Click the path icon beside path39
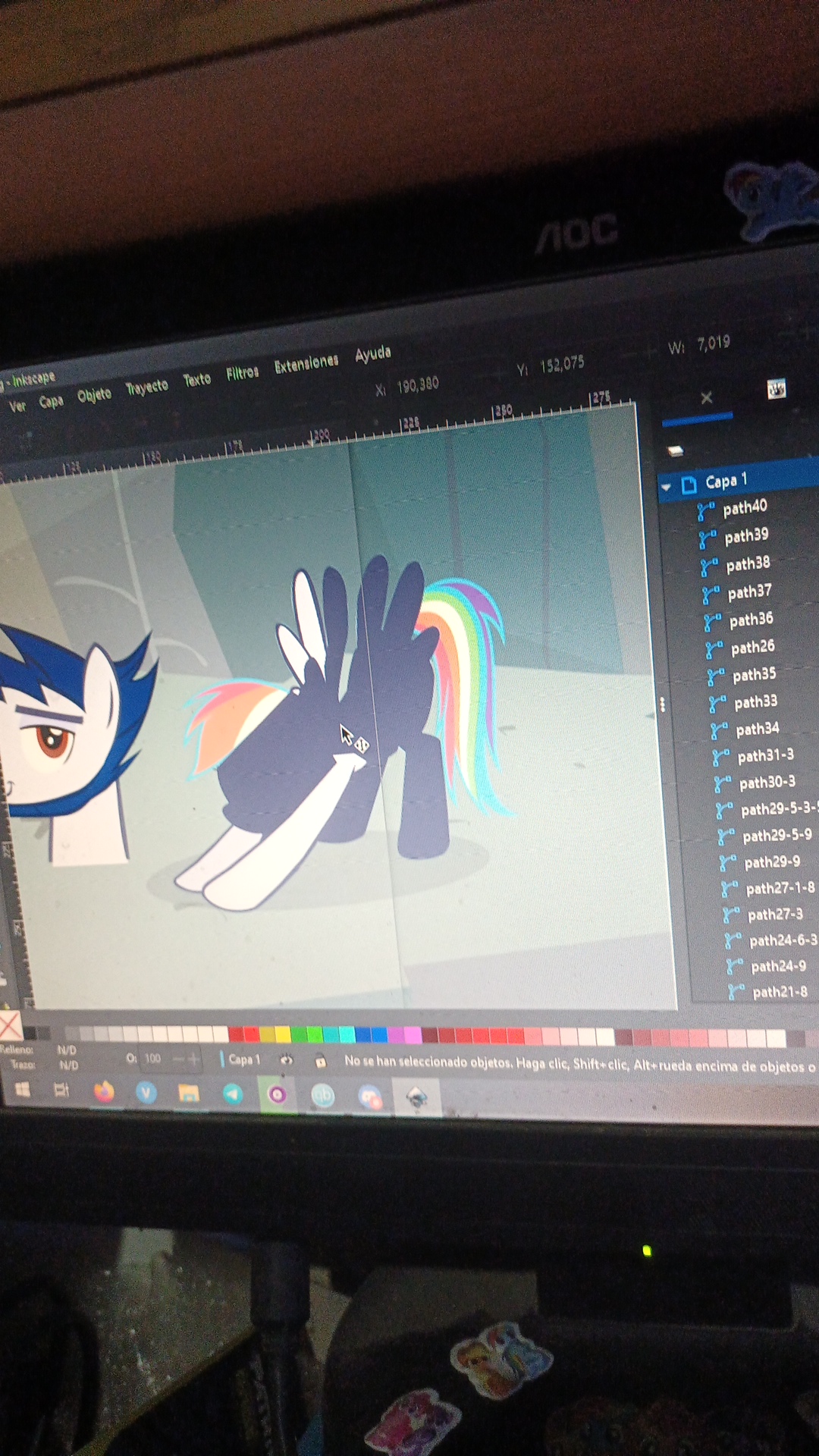The height and width of the screenshot is (1456, 819). click(x=708, y=539)
